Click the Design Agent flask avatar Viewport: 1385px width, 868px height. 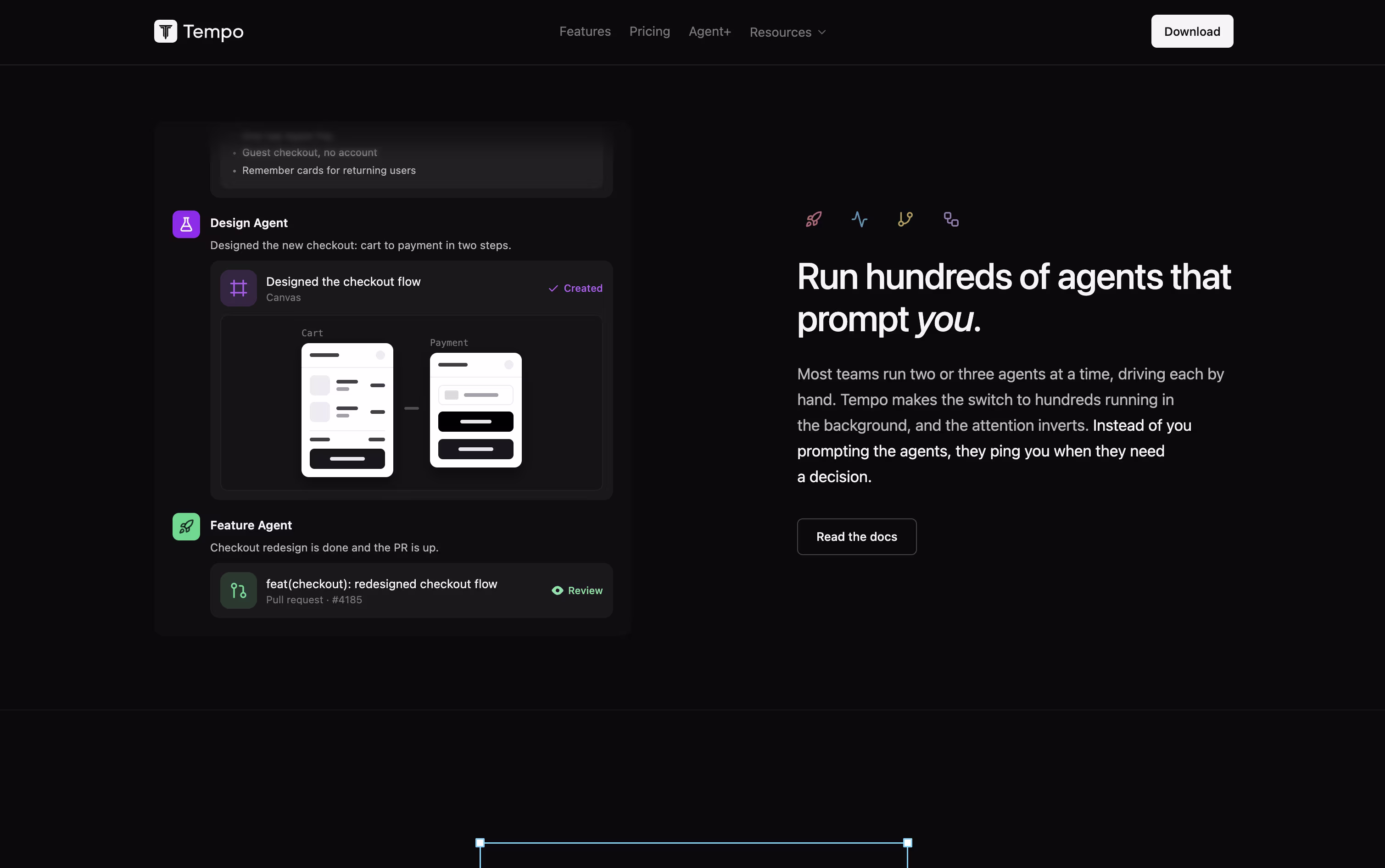click(x=186, y=224)
